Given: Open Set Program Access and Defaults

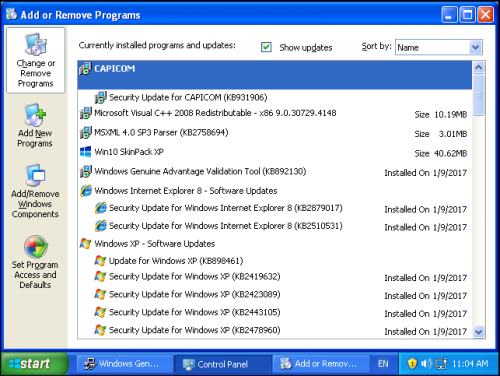Looking at the screenshot, I should click(35, 261).
